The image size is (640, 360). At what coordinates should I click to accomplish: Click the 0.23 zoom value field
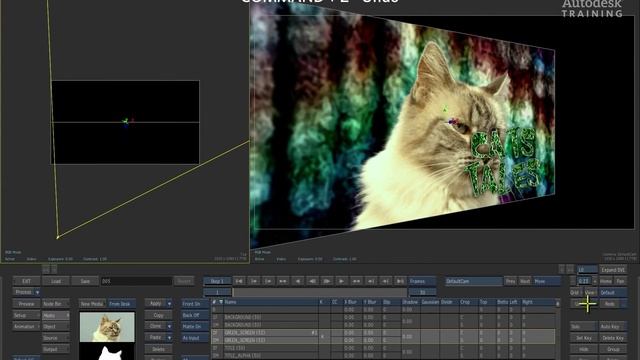(x=584, y=281)
